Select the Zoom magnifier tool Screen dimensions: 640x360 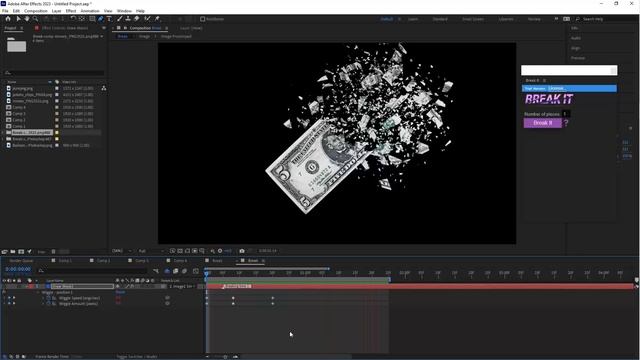click(x=36, y=19)
